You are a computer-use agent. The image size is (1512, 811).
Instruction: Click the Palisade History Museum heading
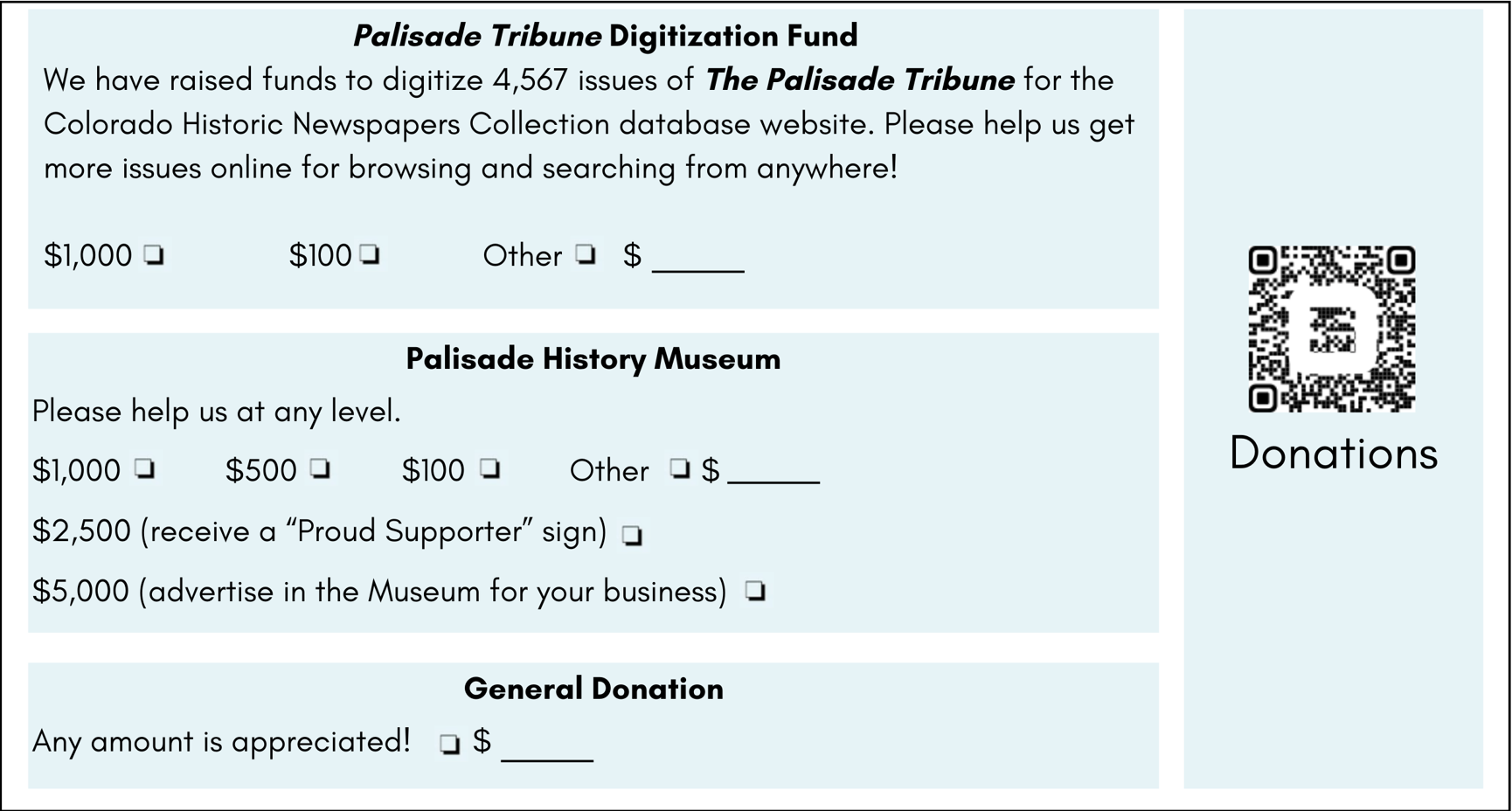pyautogui.click(x=593, y=359)
